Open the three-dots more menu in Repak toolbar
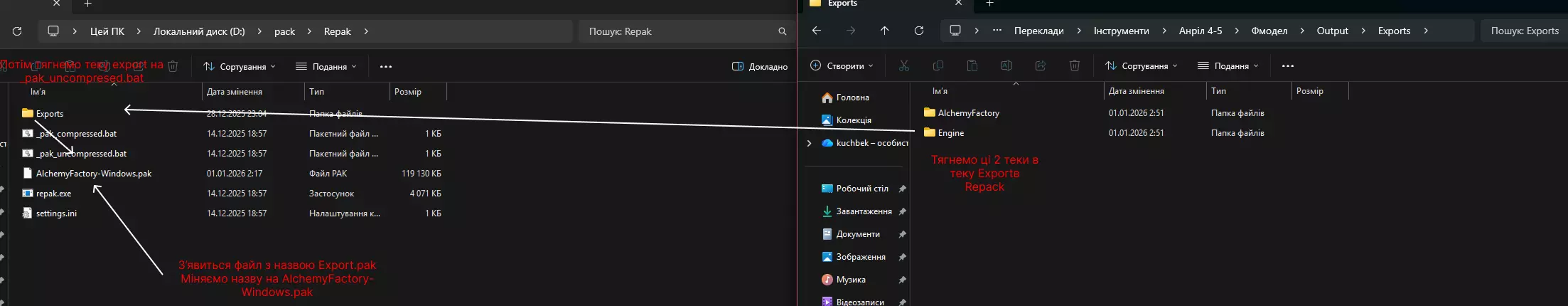1568x306 pixels. pyautogui.click(x=386, y=66)
